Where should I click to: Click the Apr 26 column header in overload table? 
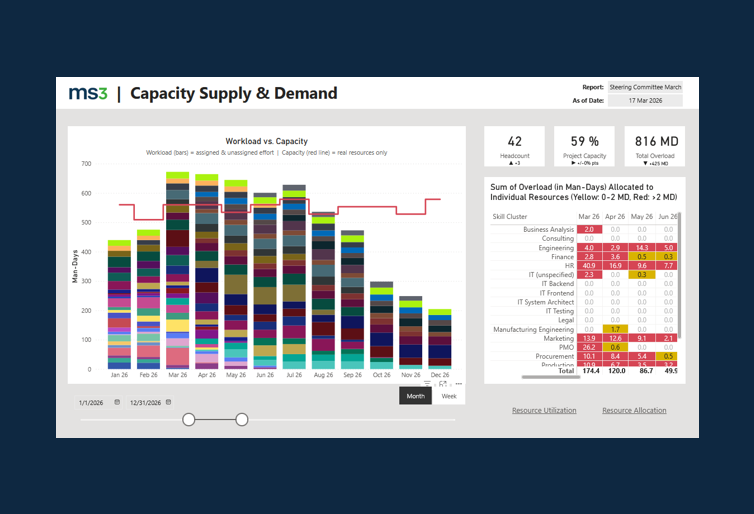615,216
